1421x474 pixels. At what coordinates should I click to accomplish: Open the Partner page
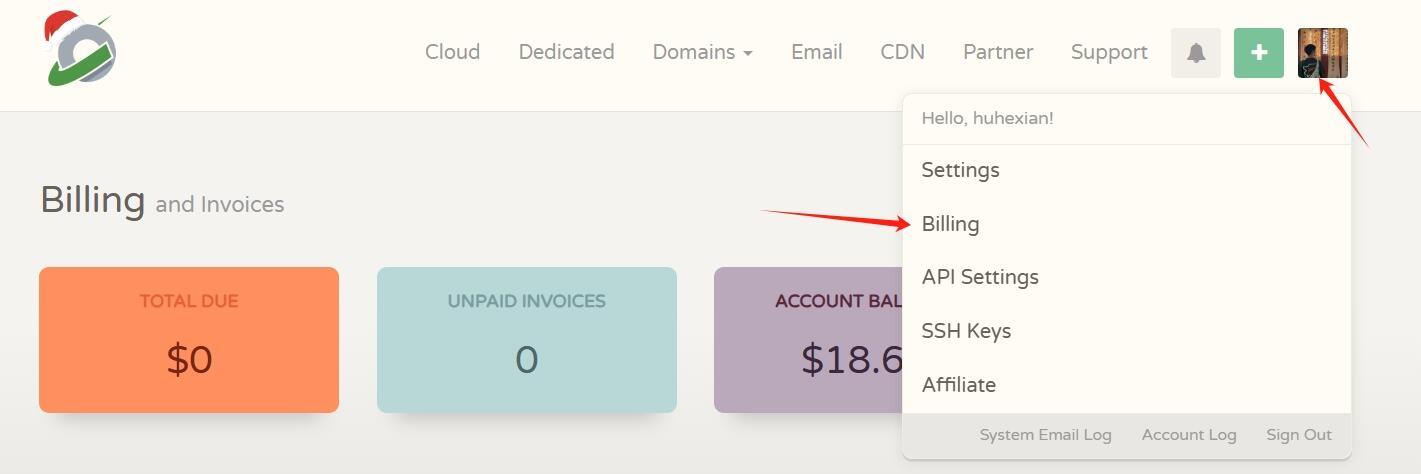(998, 52)
